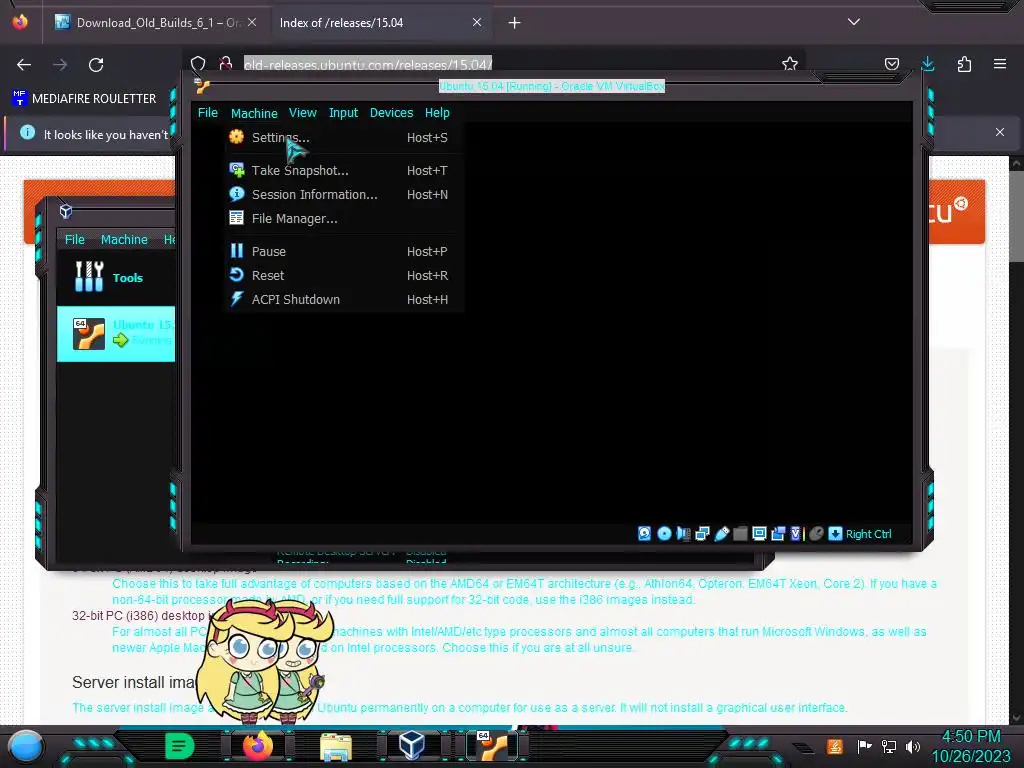Close the Download_Old_Builds_6_1 tab
The image size is (1024, 768).
coord(252,22)
